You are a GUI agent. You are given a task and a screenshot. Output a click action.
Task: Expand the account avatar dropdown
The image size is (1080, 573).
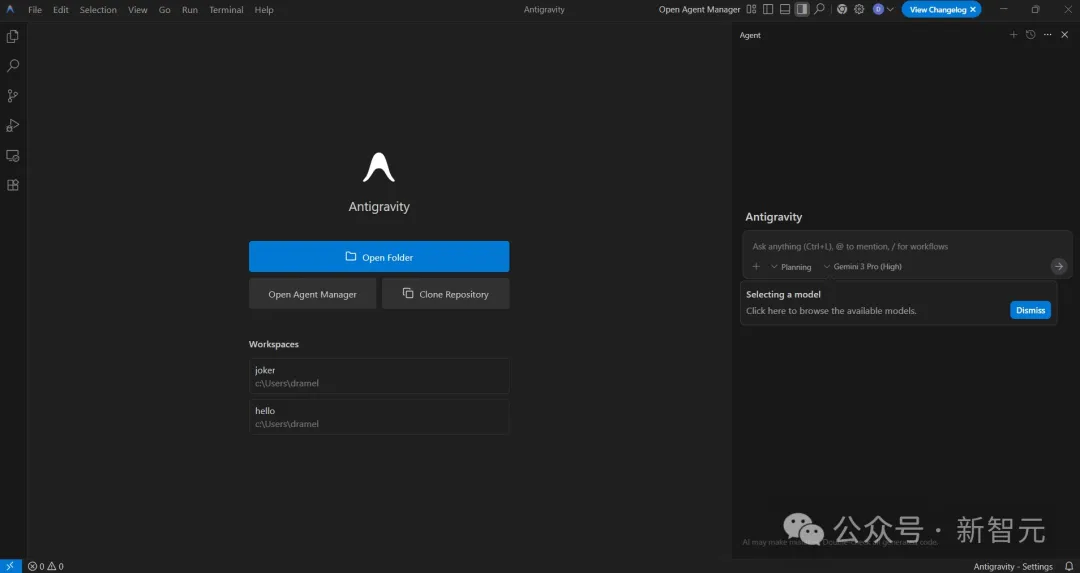[x=883, y=10]
